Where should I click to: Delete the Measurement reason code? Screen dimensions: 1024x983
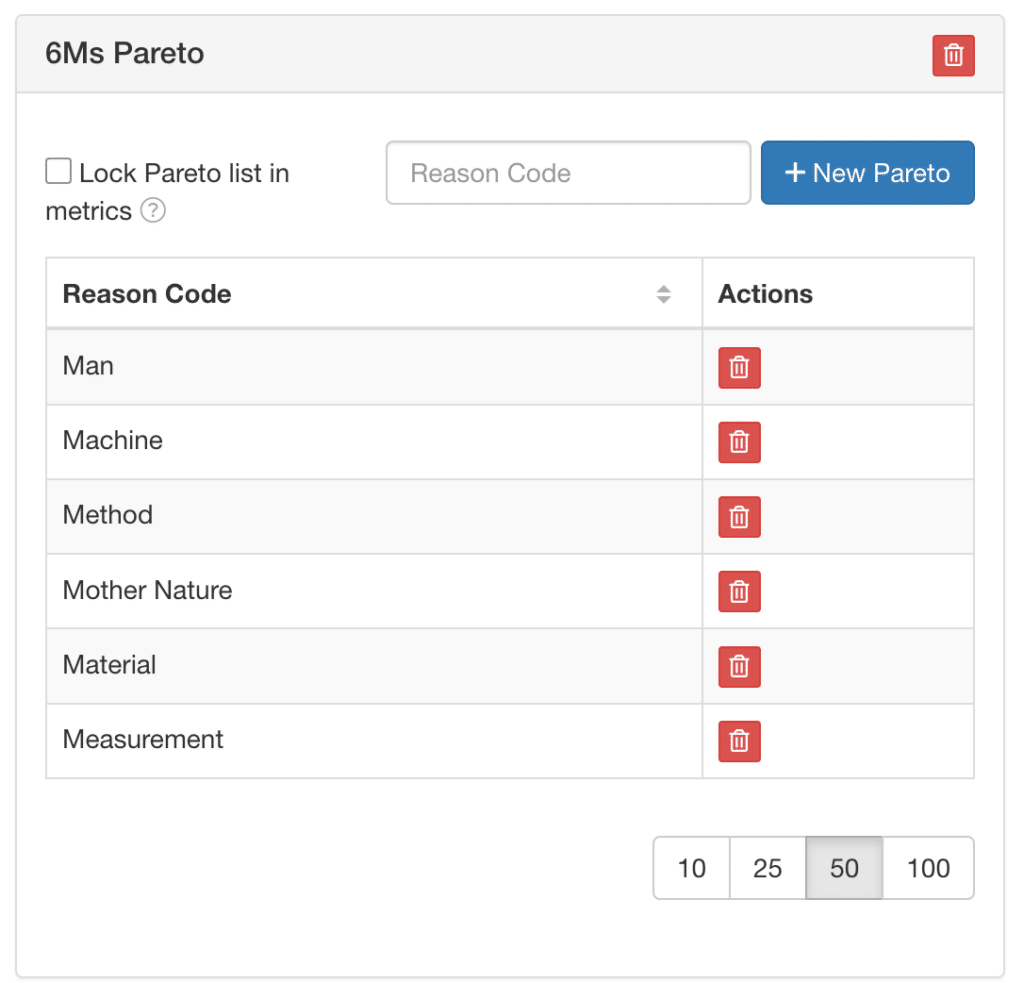point(739,741)
